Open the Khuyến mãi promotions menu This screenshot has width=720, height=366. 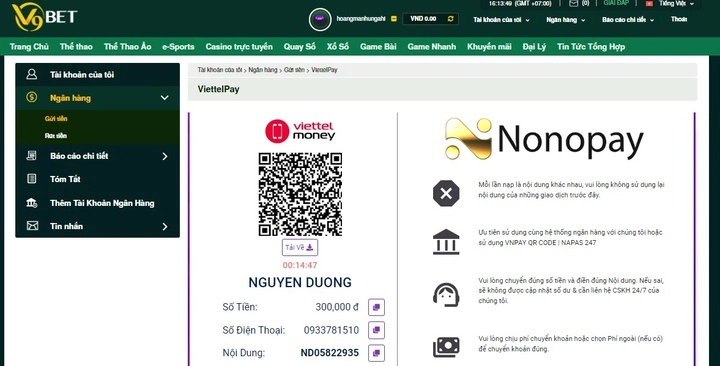click(489, 46)
